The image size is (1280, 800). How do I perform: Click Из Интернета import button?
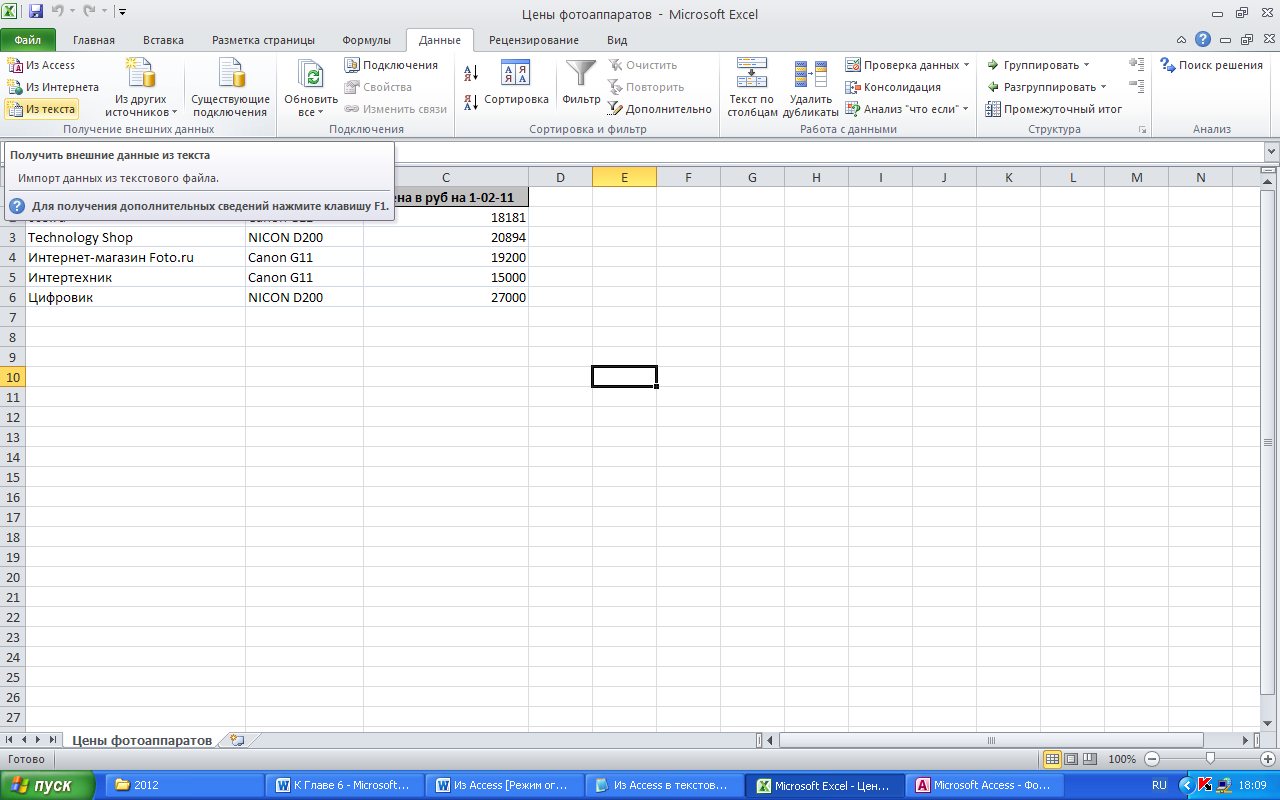click(53, 87)
